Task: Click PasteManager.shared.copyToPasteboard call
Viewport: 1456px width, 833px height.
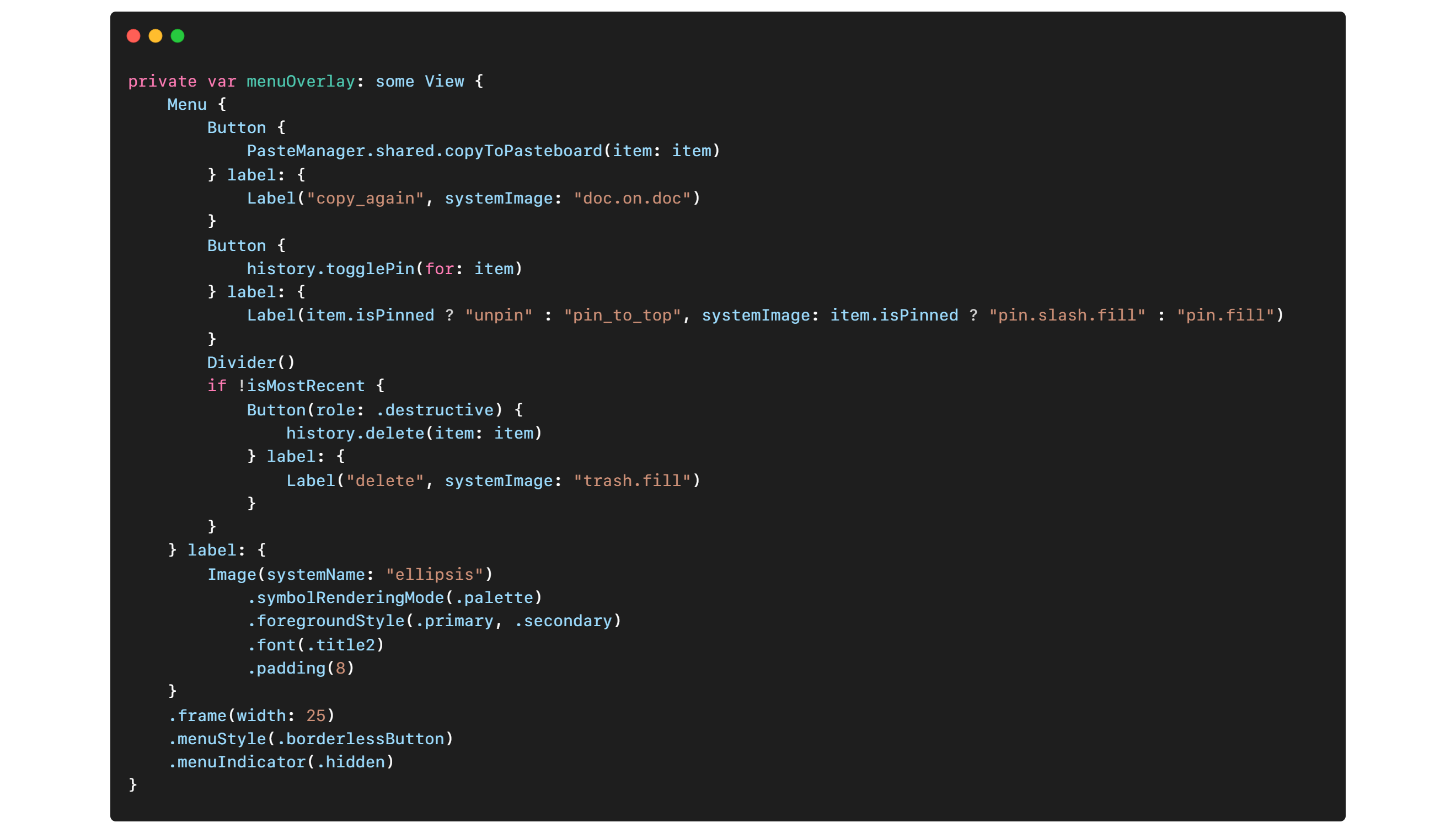Action: [x=424, y=151]
